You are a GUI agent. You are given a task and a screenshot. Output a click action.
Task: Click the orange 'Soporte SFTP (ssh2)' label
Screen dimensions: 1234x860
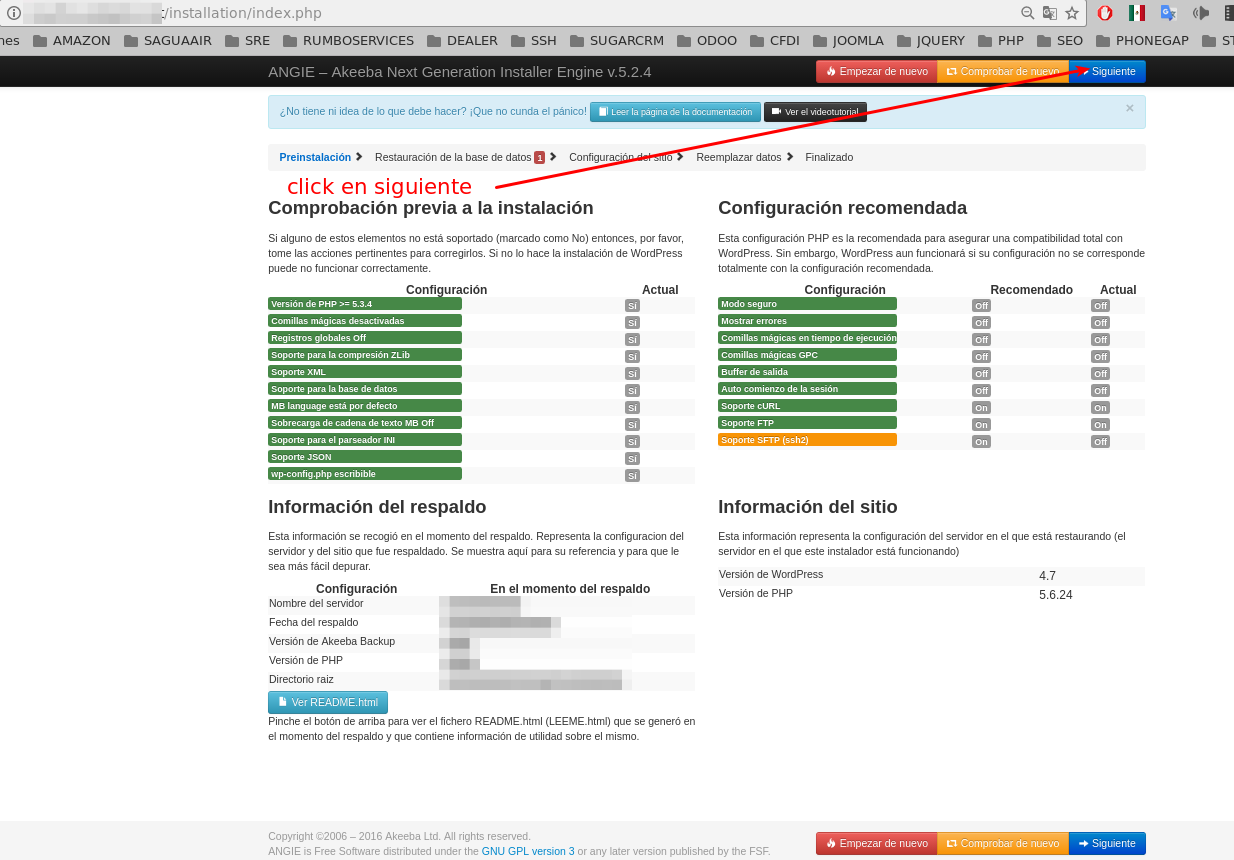pos(807,440)
